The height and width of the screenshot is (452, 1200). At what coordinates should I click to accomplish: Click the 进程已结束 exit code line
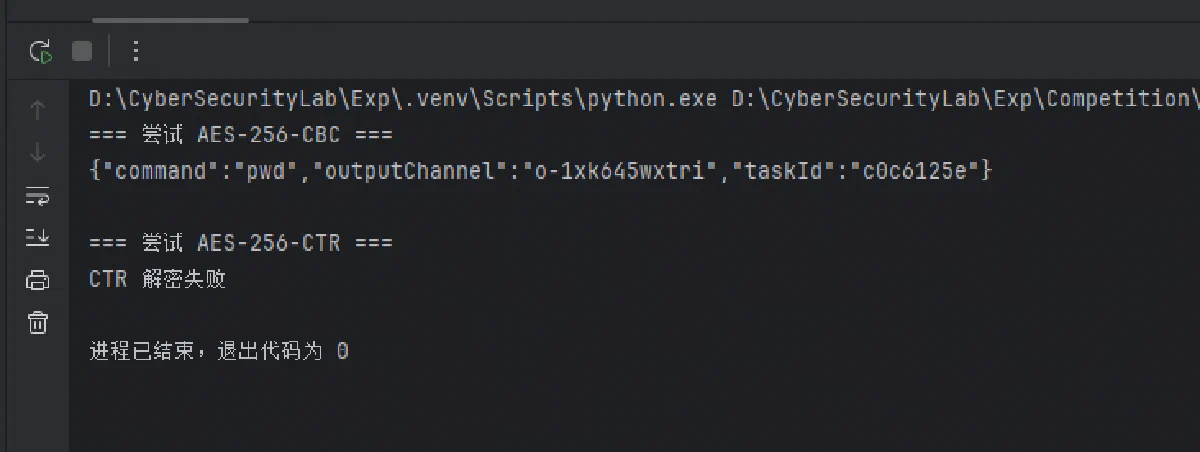[x=219, y=351]
